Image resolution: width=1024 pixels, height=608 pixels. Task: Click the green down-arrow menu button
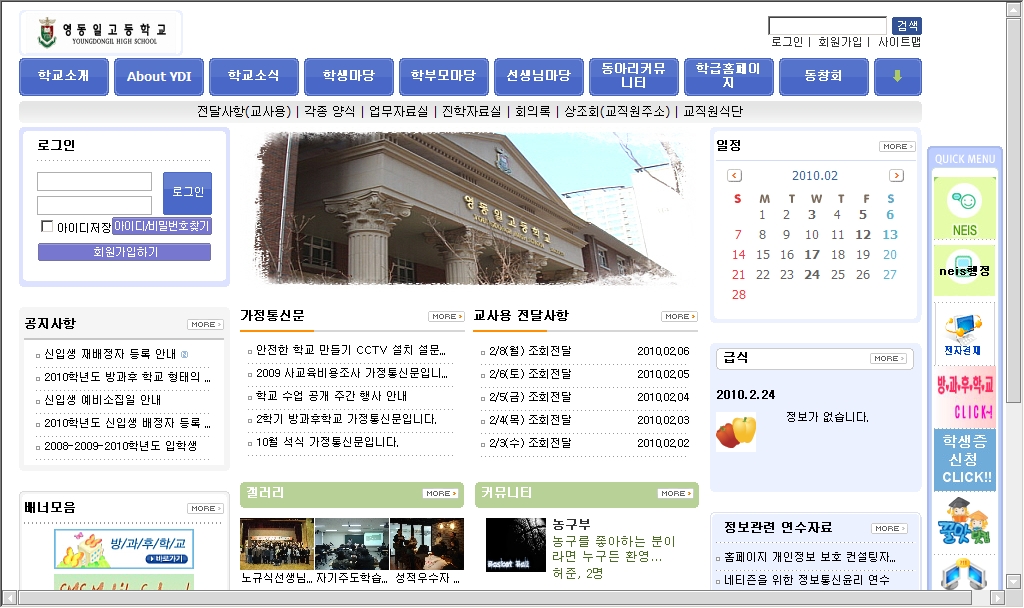(897, 76)
